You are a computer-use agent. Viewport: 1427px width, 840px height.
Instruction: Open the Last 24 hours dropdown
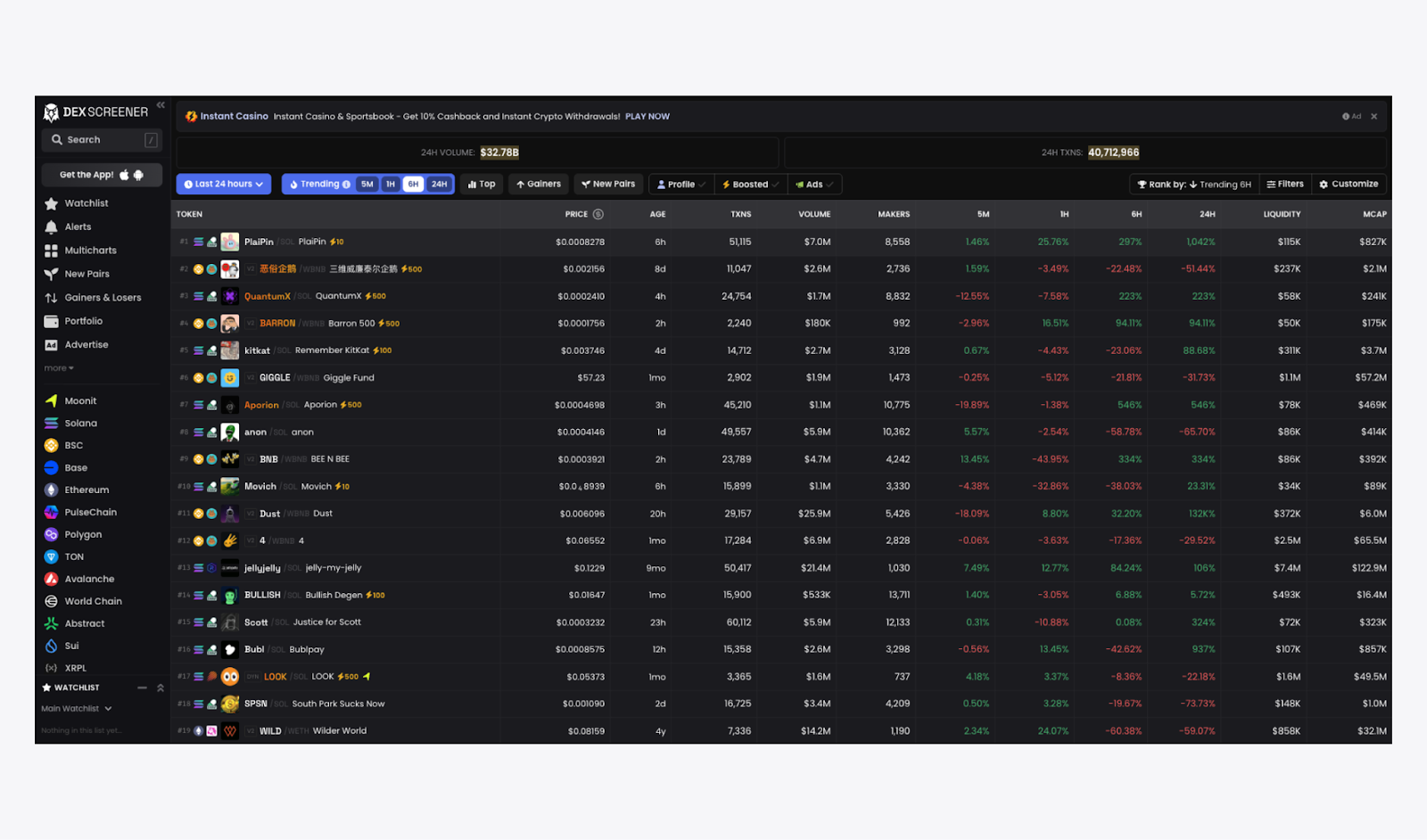(x=223, y=184)
